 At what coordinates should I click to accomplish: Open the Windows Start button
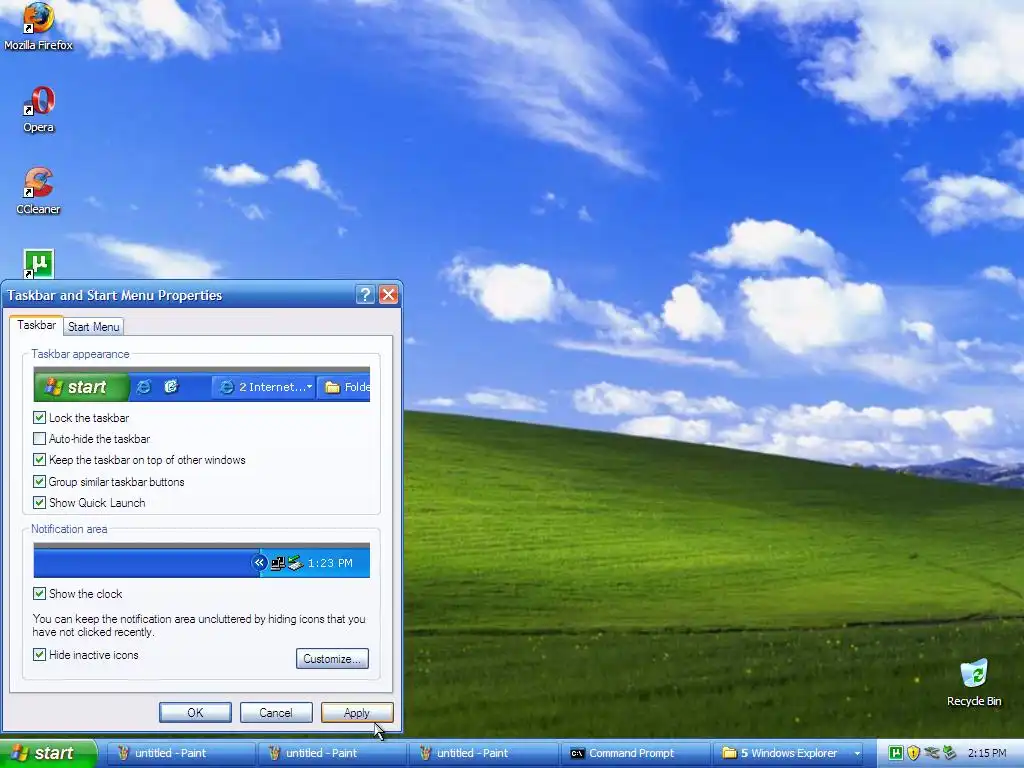(48, 753)
